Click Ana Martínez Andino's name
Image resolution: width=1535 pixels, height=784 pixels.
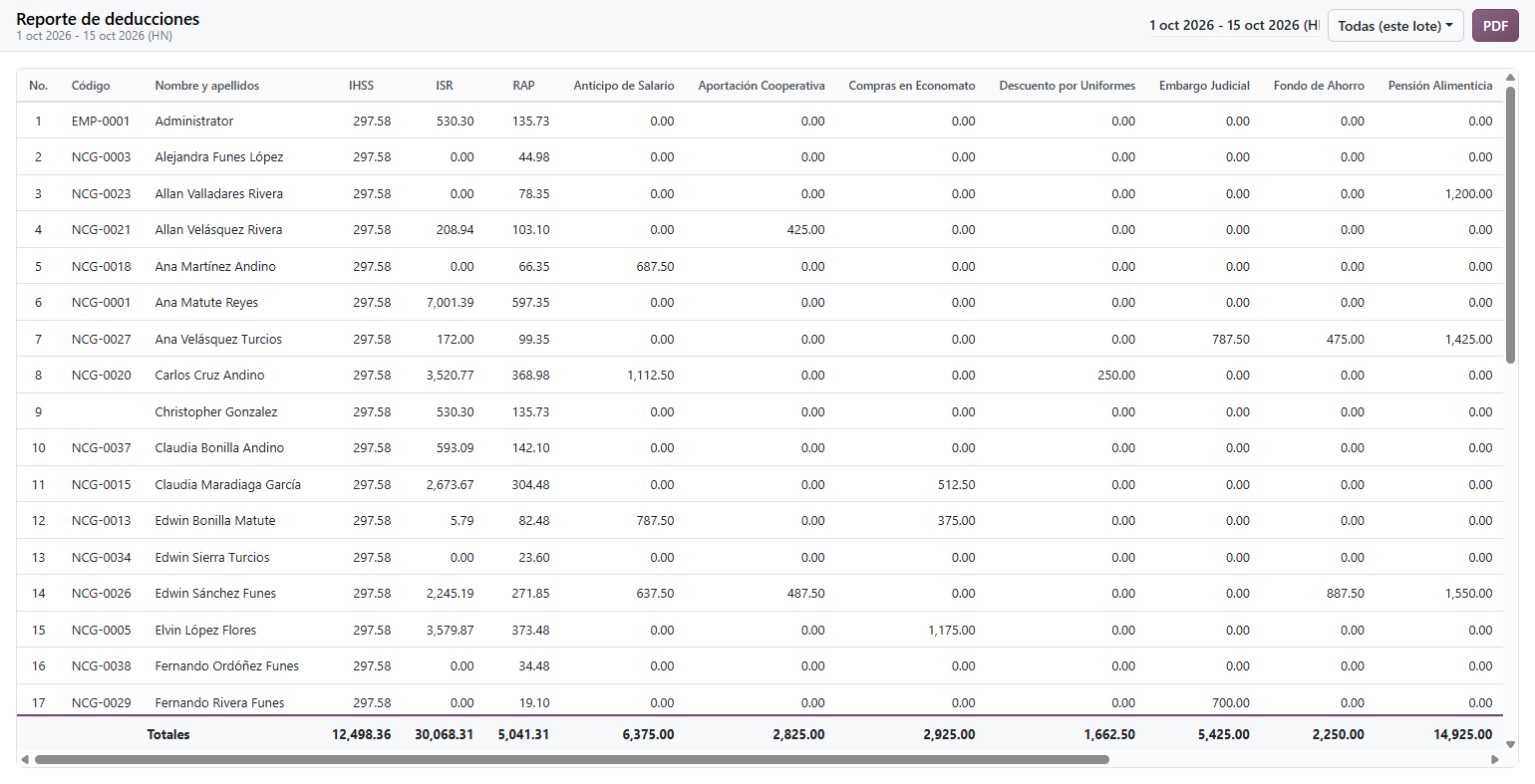click(215, 266)
